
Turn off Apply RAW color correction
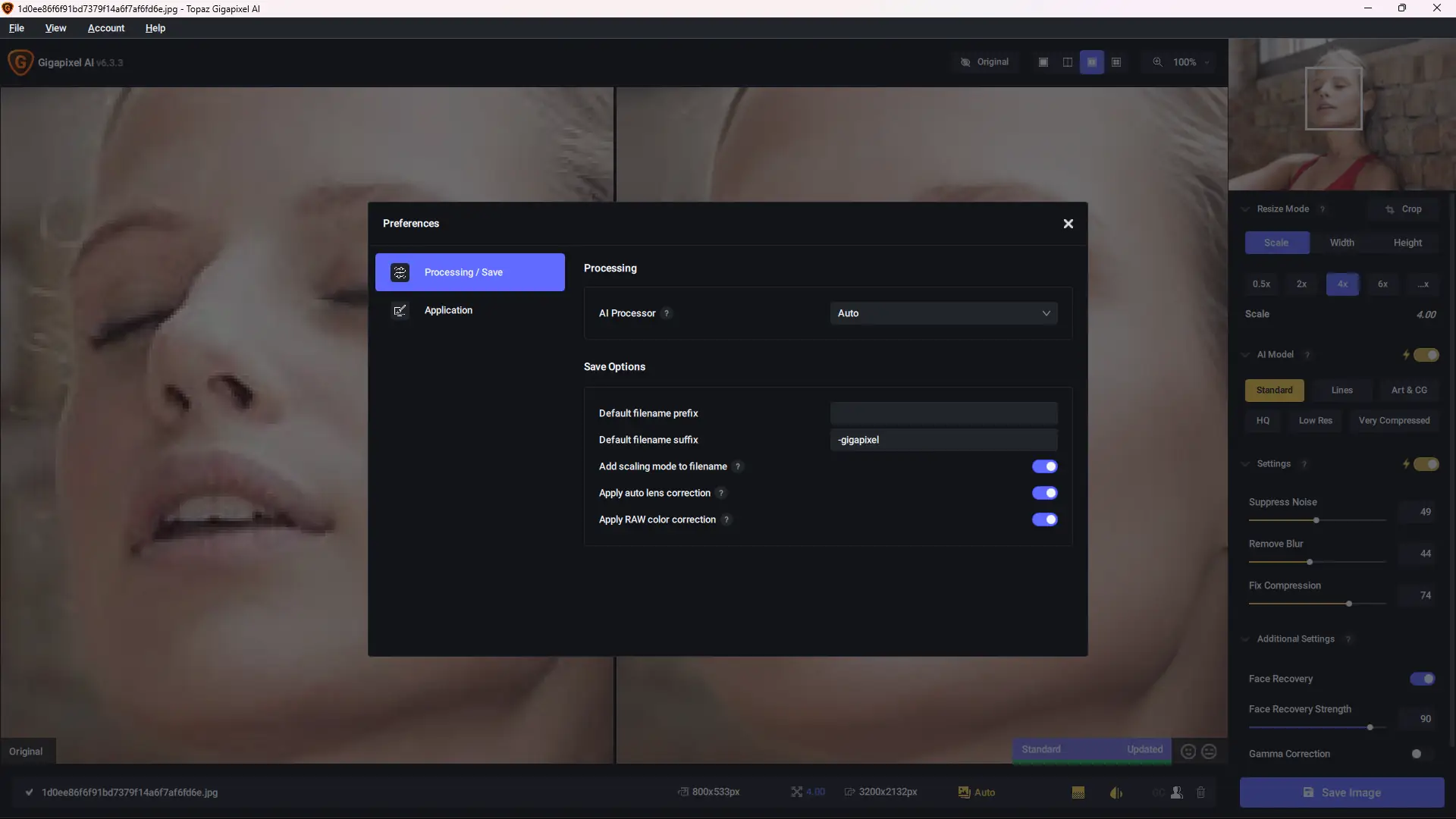click(1044, 519)
